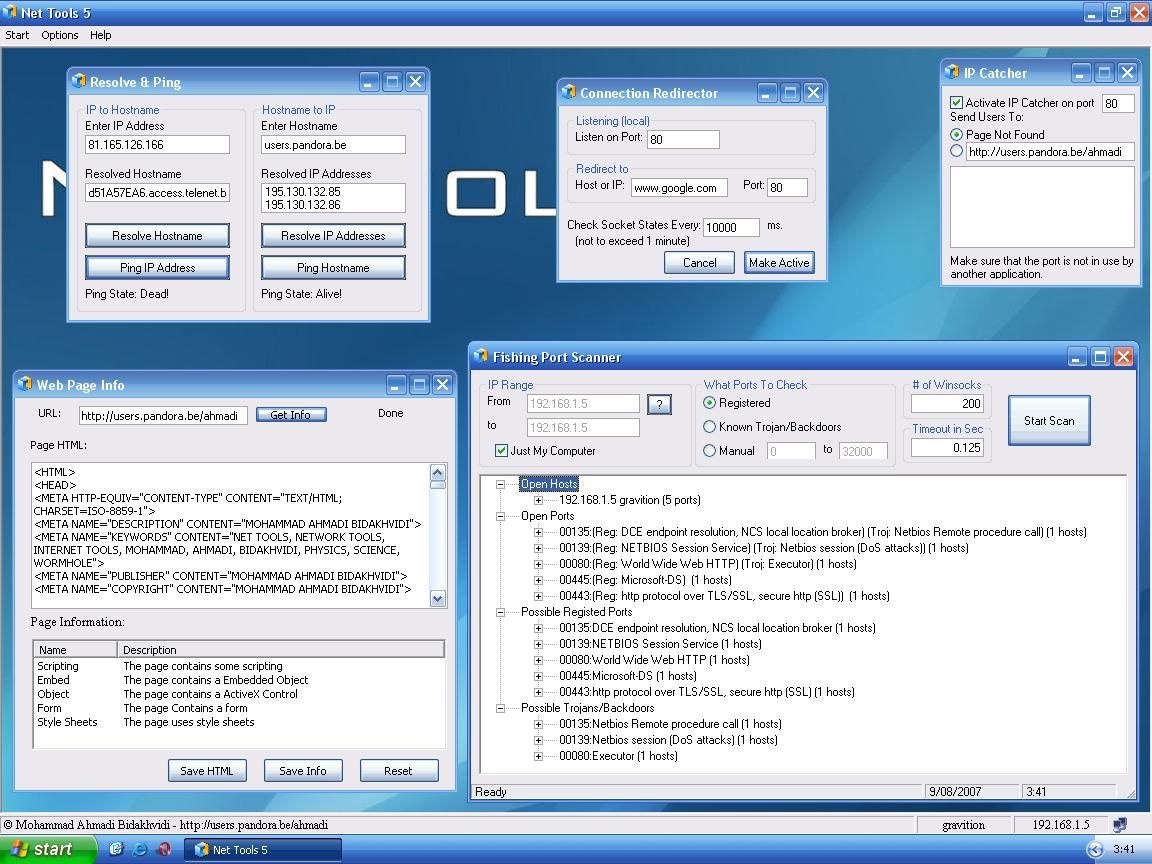This screenshot has height=864, width=1152.
Task: Click the network computers icon in status bar
Action: click(x=1119, y=825)
